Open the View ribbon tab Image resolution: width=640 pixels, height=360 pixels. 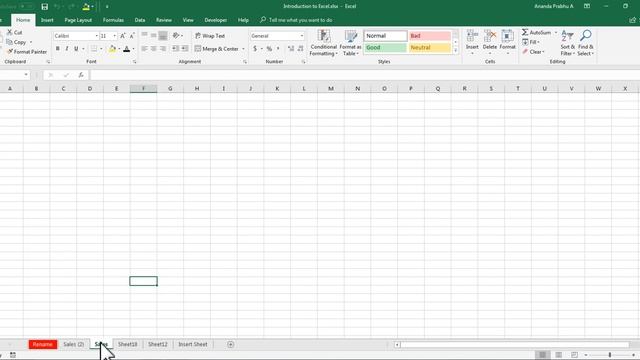click(x=188, y=20)
